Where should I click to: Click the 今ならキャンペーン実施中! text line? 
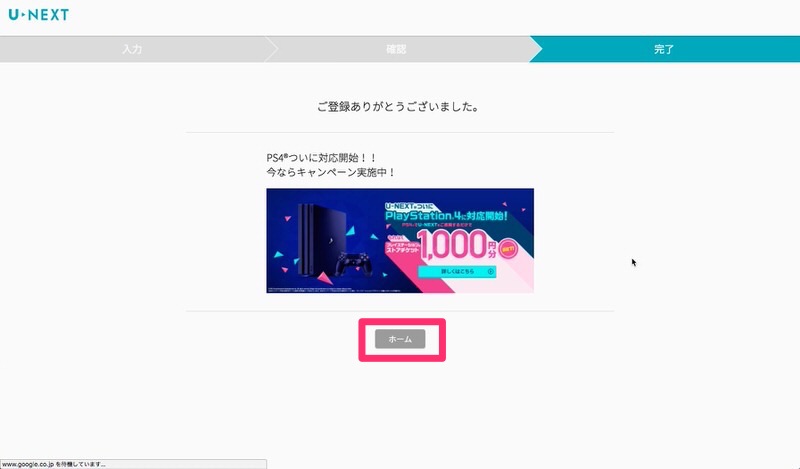point(331,172)
